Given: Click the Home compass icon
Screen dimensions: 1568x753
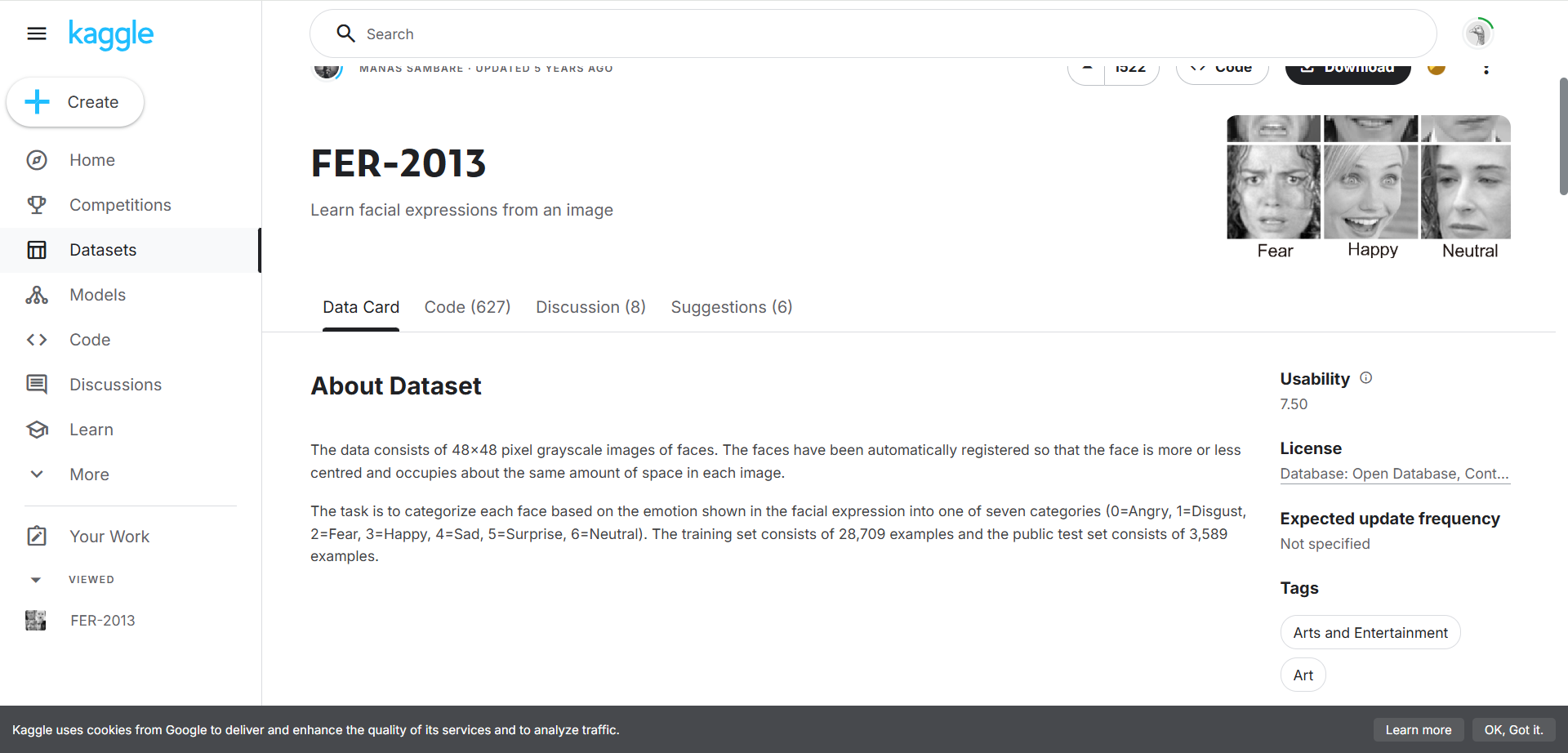Looking at the screenshot, I should pyautogui.click(x=37, y=160).
